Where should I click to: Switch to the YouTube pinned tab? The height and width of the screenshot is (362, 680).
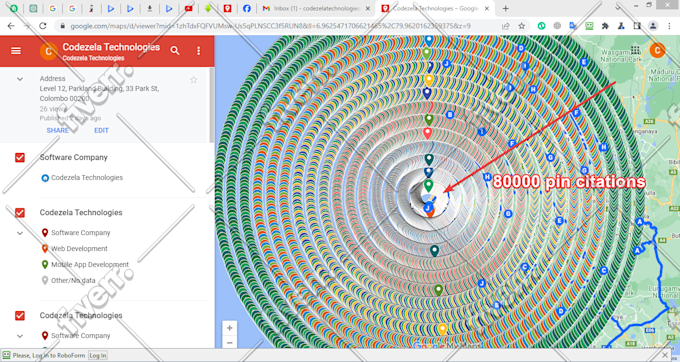[189, 8]
